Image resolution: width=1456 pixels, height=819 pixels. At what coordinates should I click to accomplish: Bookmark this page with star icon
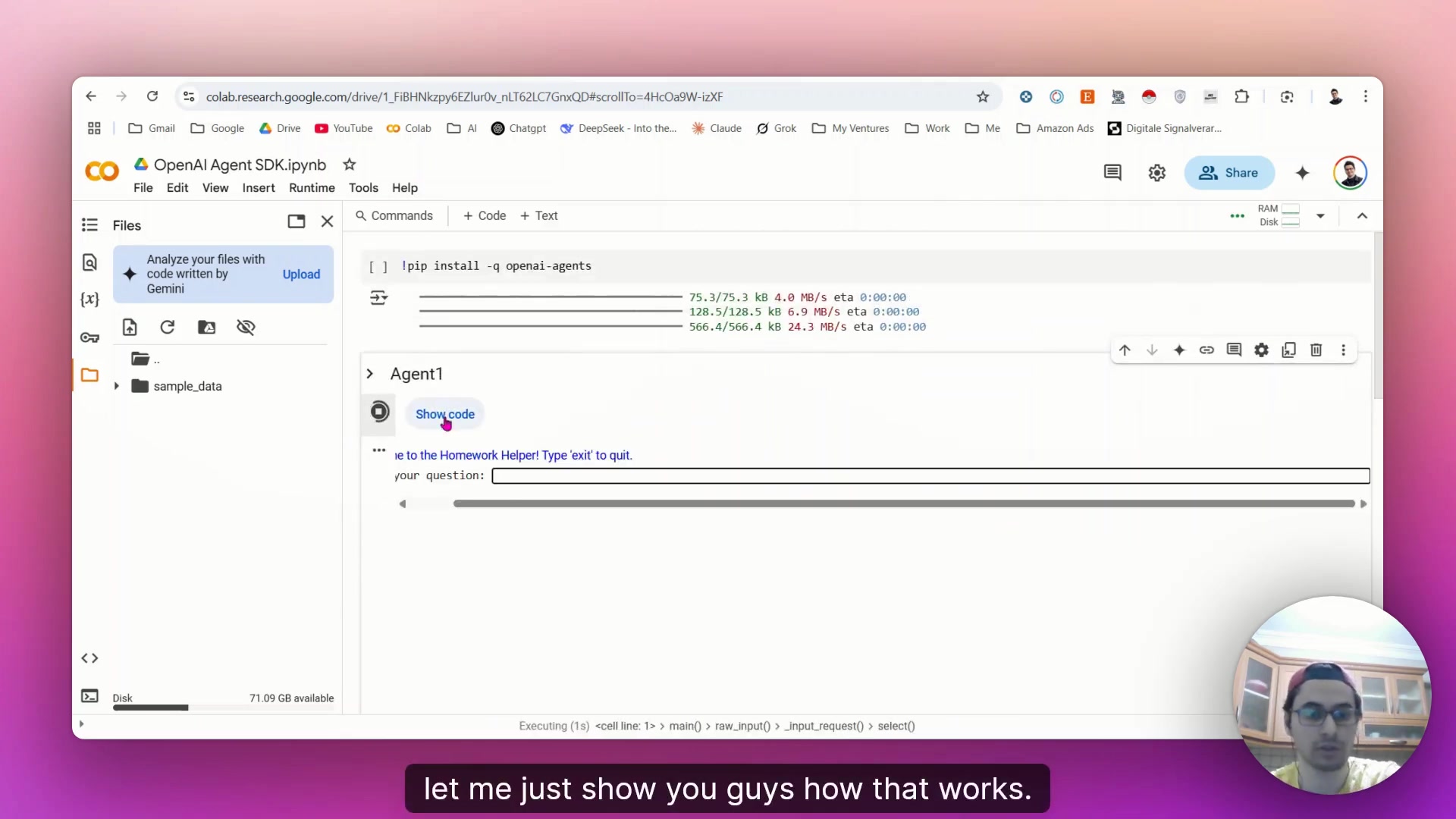pyautogui.click(x=983, y=97)
